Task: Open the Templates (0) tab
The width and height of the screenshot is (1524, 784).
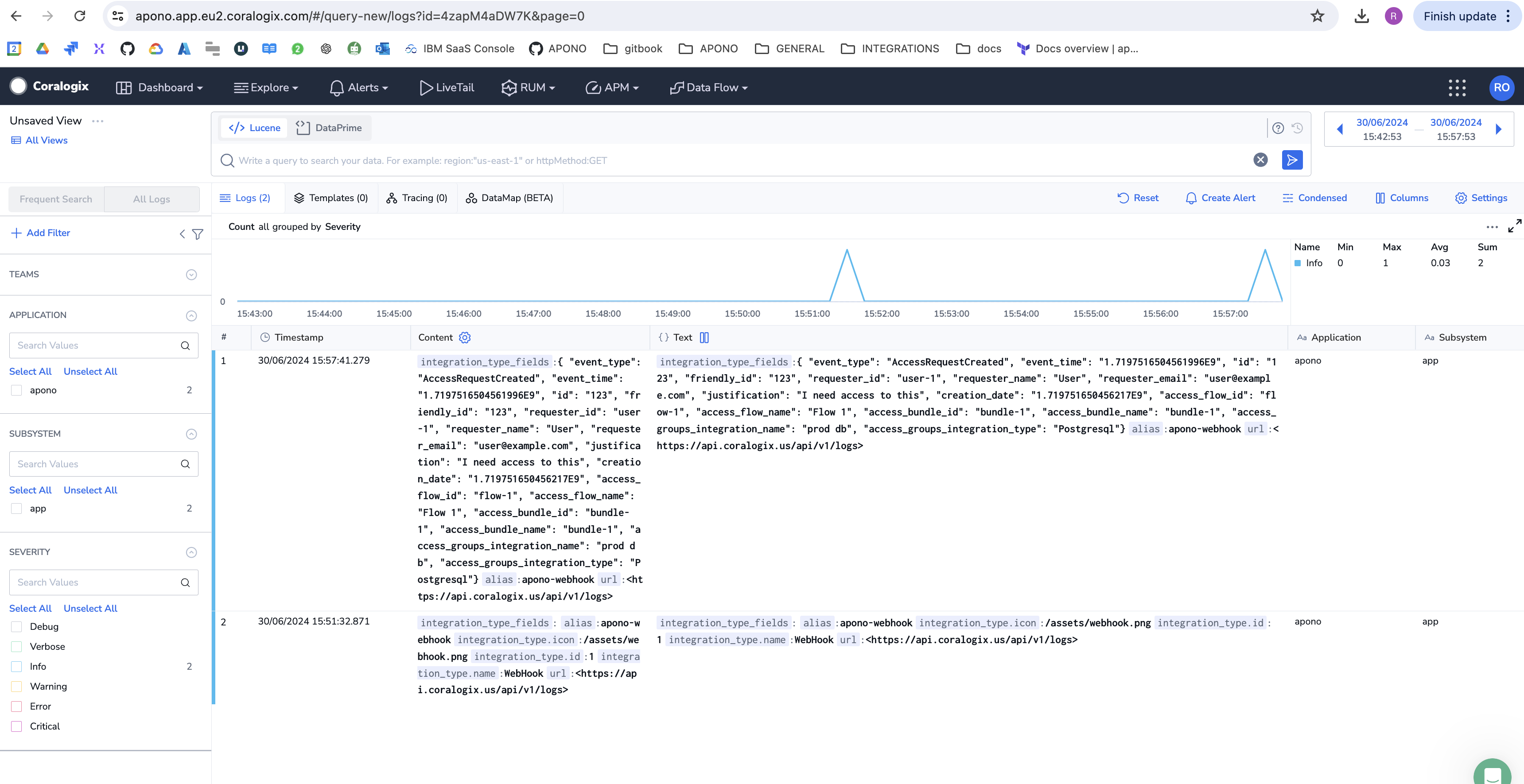Action: pos(330,198)
